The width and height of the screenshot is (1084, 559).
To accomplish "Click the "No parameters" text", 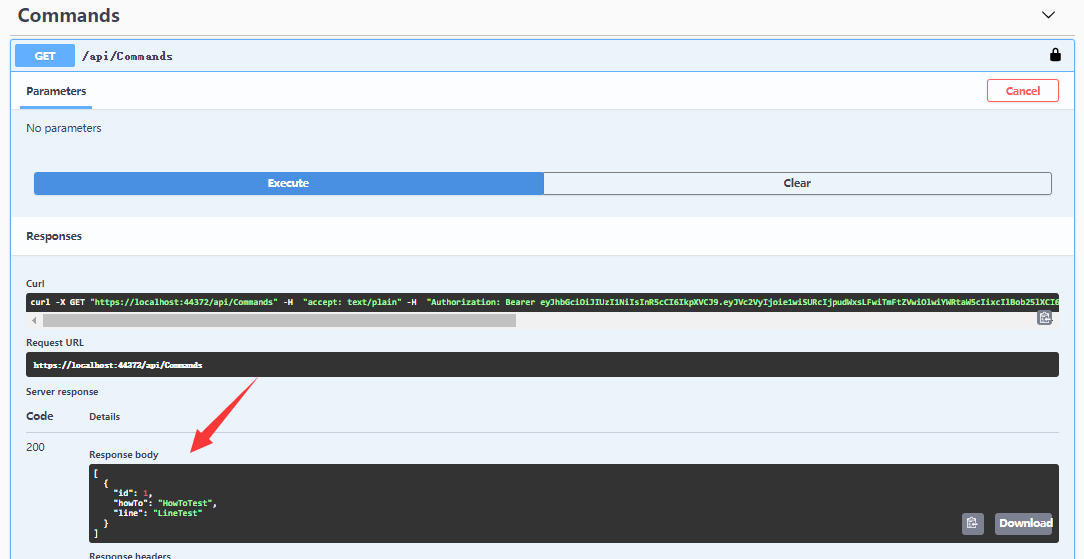I will click(64, 129).
